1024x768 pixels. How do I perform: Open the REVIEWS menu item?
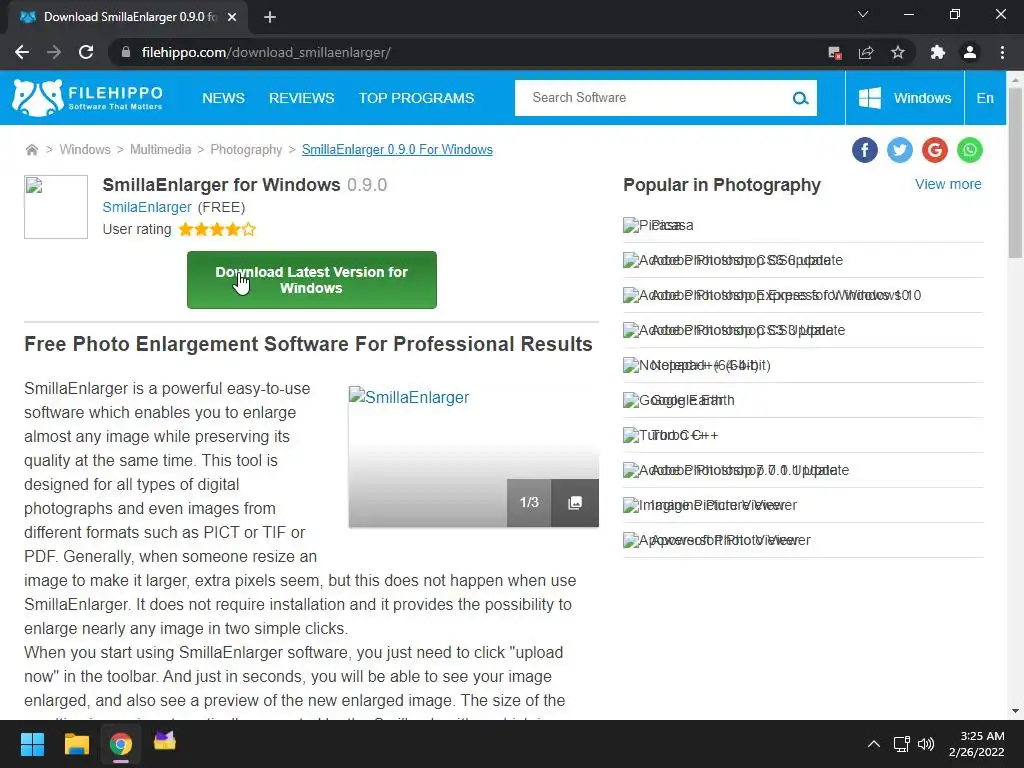click(302, 98)
